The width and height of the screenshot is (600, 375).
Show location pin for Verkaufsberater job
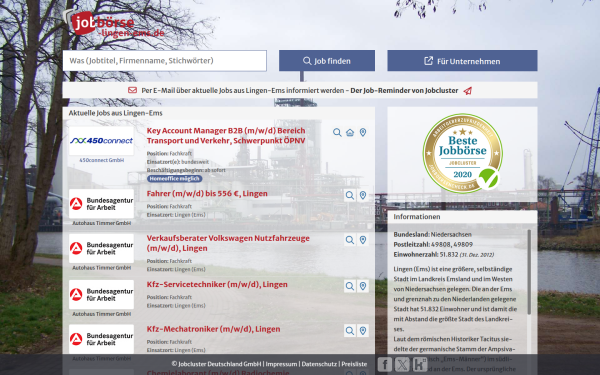click(363, 240)
